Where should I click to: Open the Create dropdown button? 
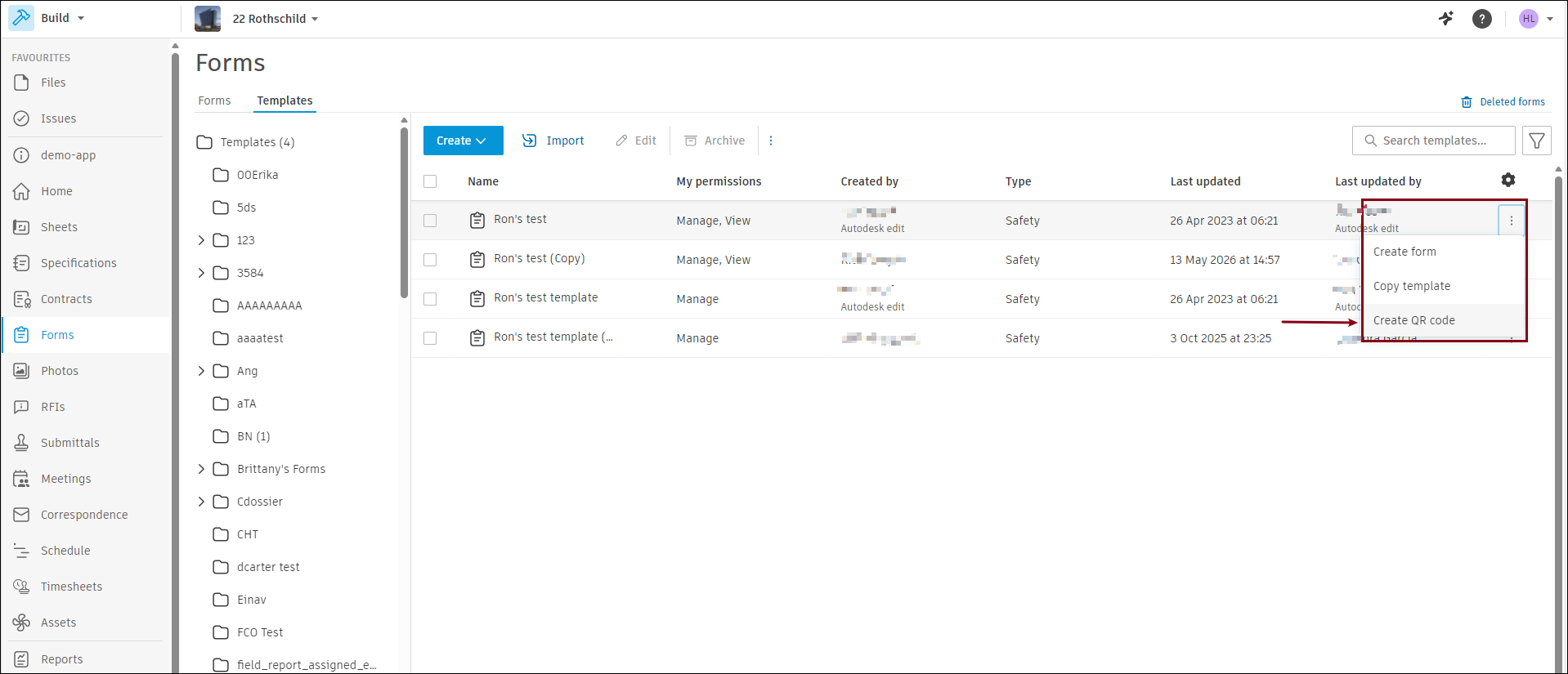tap(463, 141)
